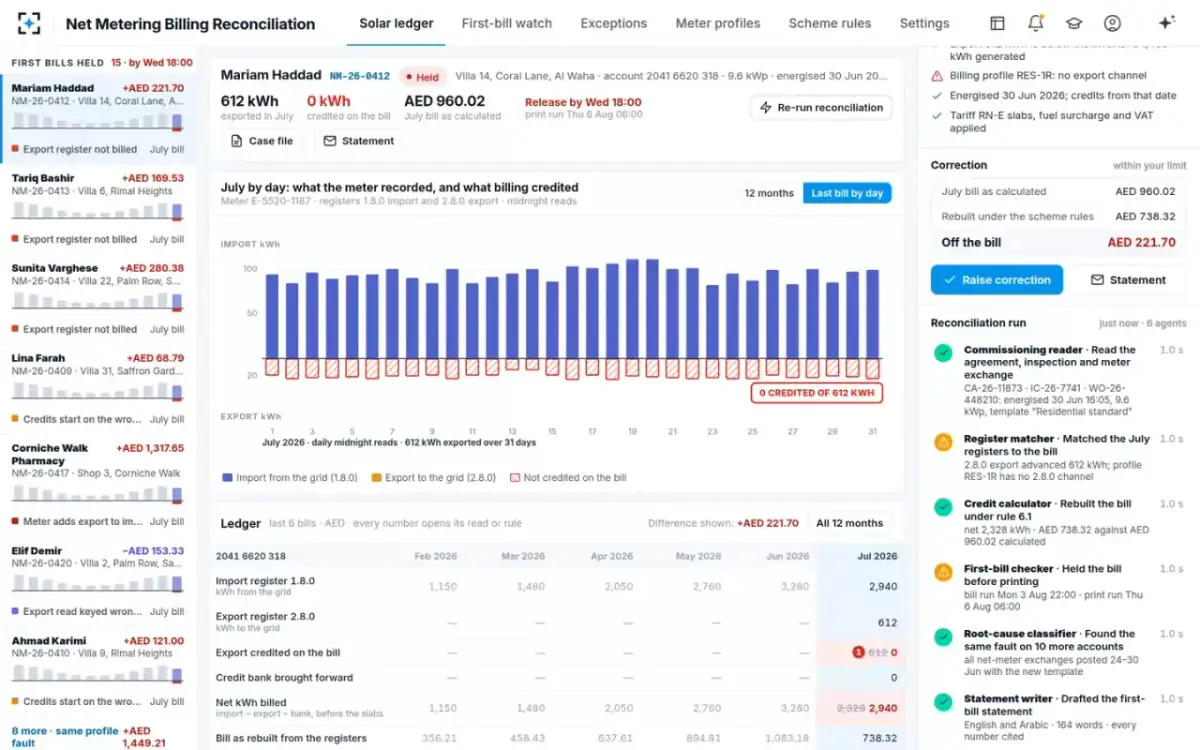Open the Exceptions tab
1200x750 pixels.
point(614,23)
